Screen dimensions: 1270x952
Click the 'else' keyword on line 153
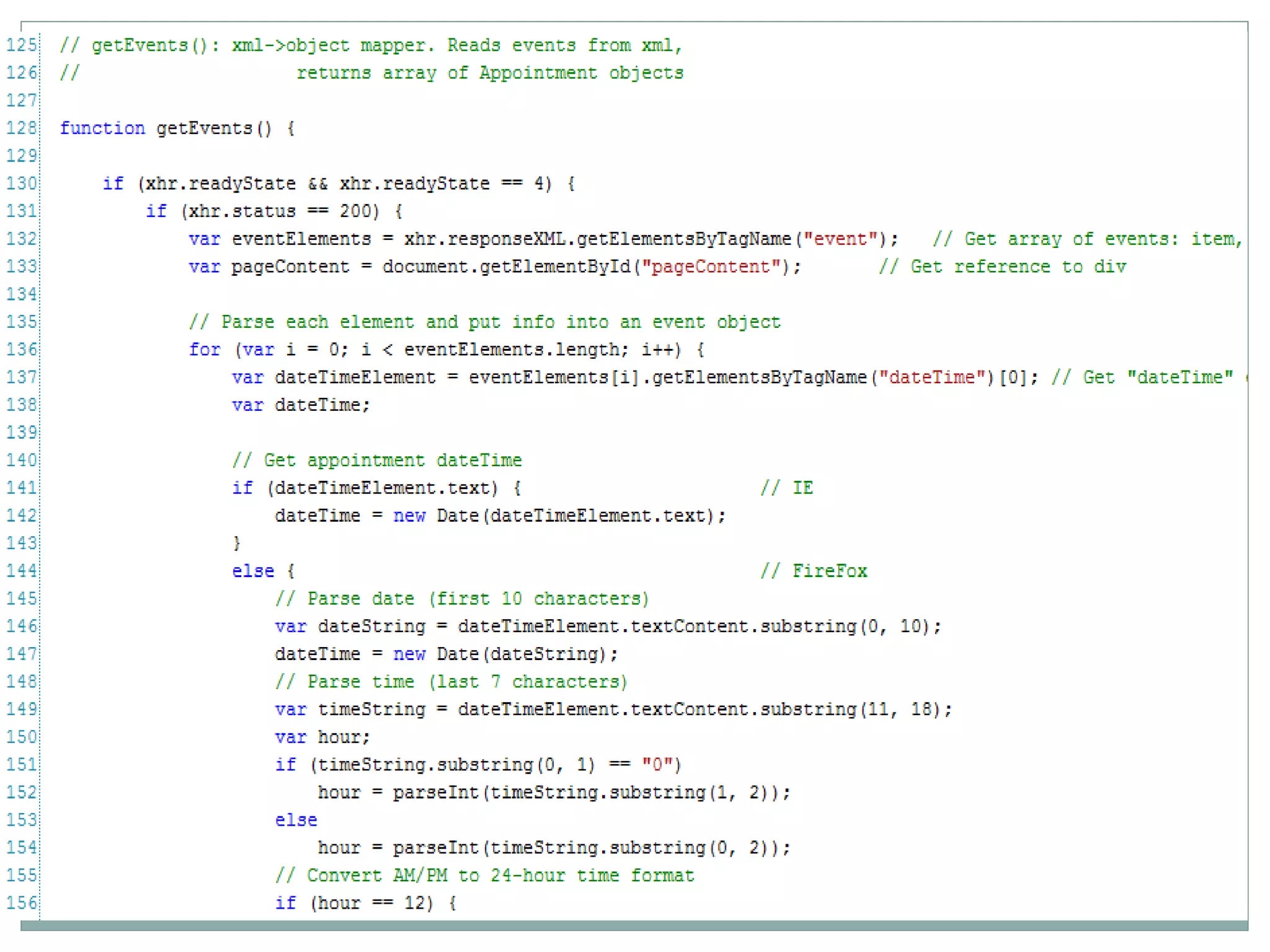(296, 820)
